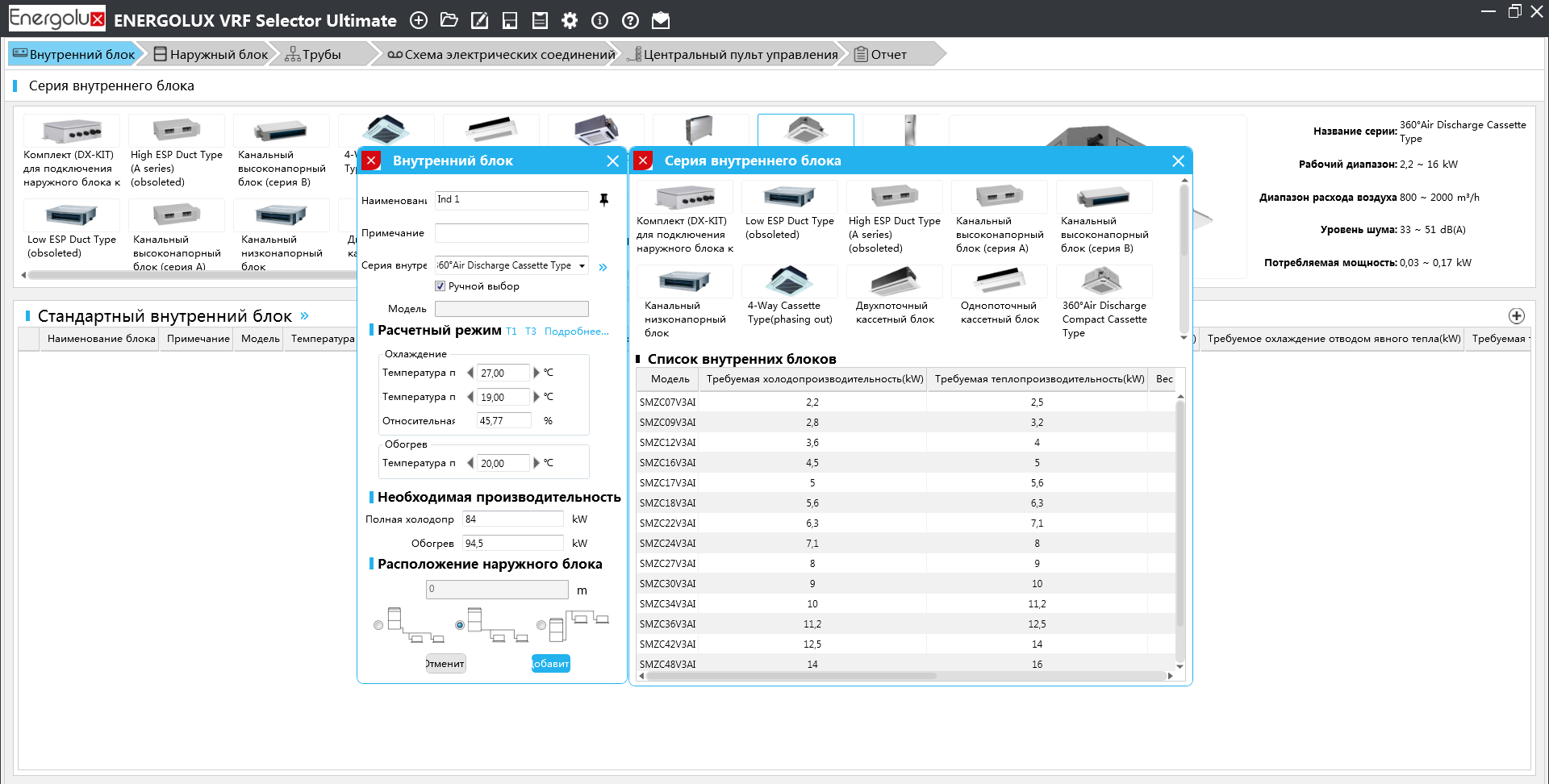This screenshot has width=1549, height=784.
Task: Click the Добавить button
Action: click(550, 664)
